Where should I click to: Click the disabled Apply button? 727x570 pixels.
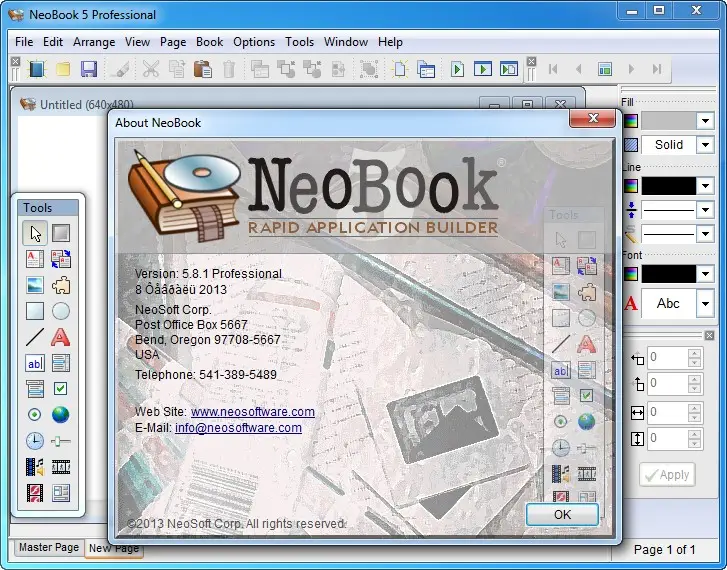pos(667,474)
